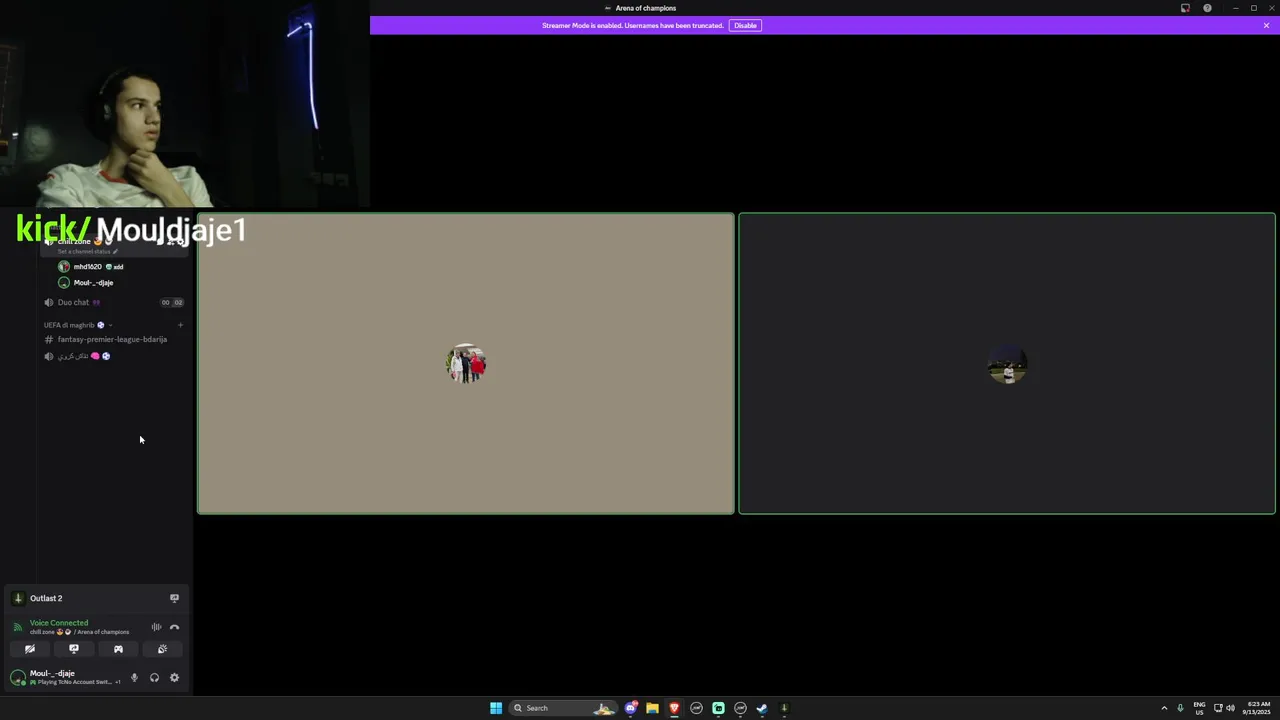Open the Outlast 2 game icon
This screenshot has width=1280, height=720.
pyautogui.click(x=18, y=598)
